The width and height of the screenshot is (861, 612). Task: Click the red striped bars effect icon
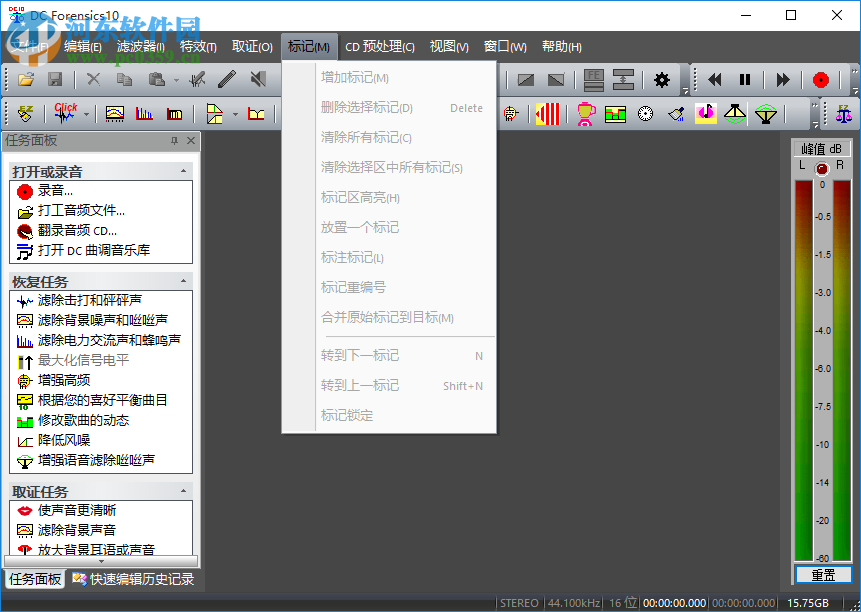547,114
